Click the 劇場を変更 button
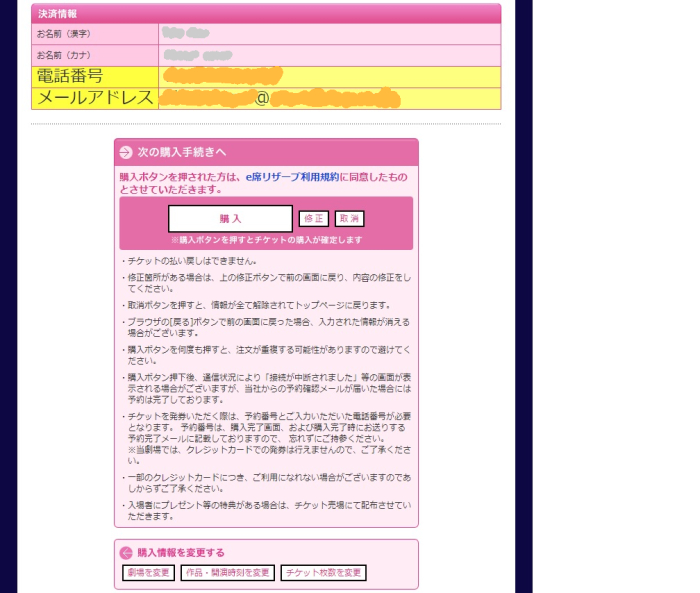 click(x=148, y=573)
